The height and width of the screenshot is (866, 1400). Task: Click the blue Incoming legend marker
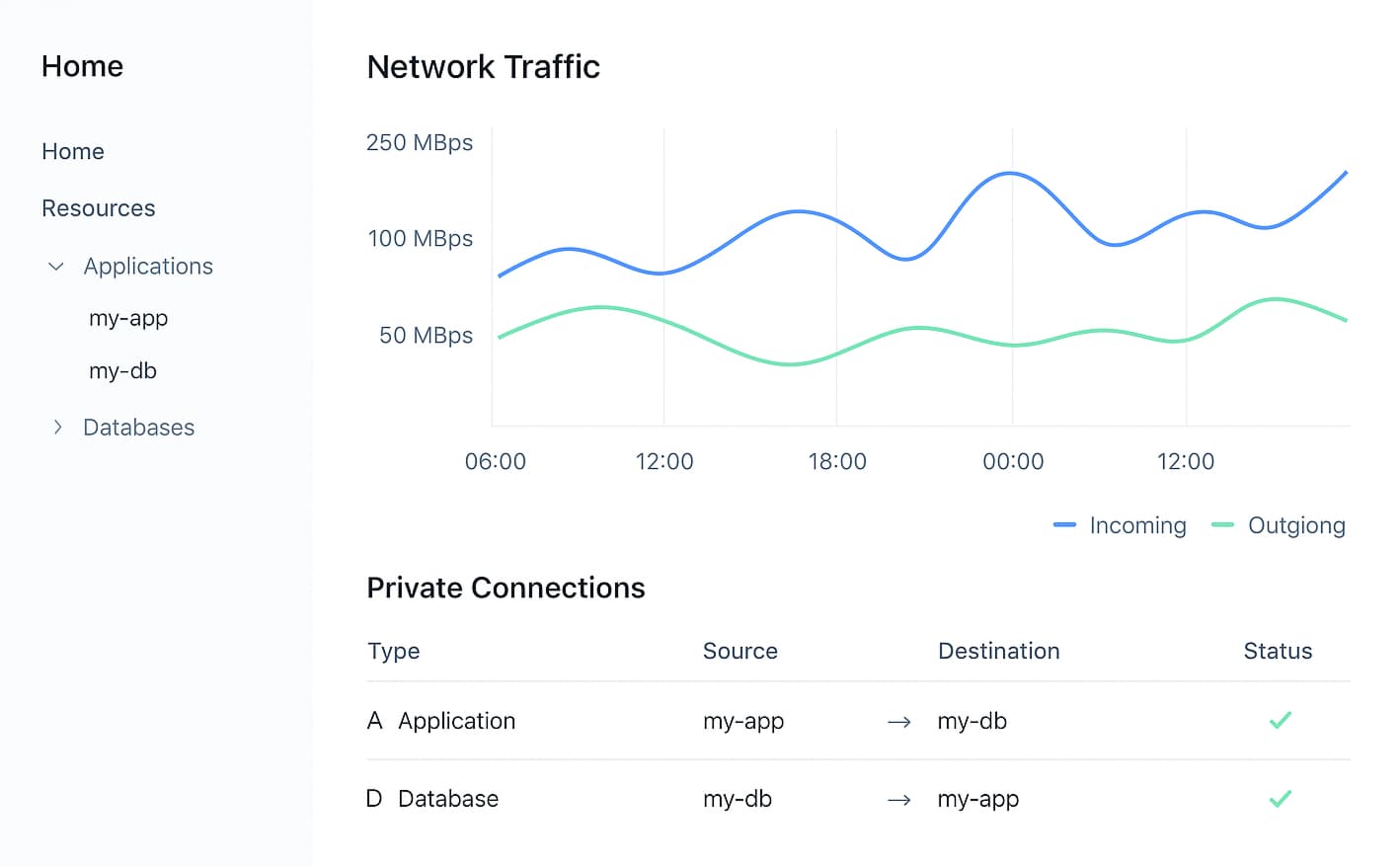pyautogui.click(x=1064, y=525)
